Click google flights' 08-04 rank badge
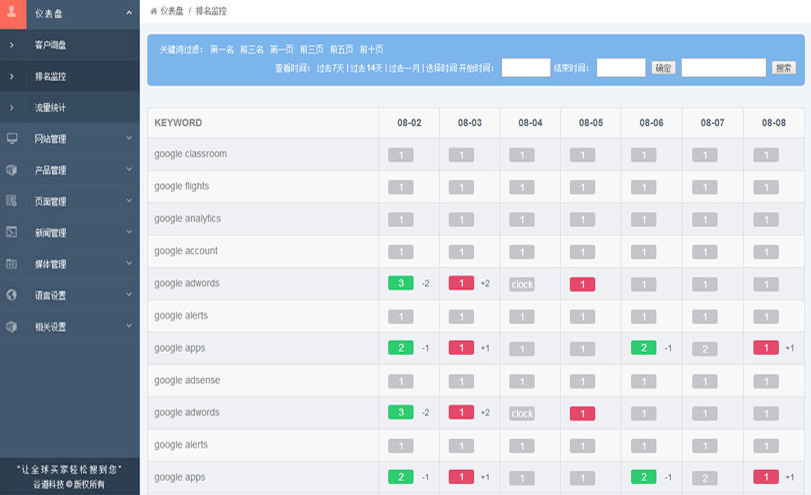811x495 pixels. coord(522,187)
